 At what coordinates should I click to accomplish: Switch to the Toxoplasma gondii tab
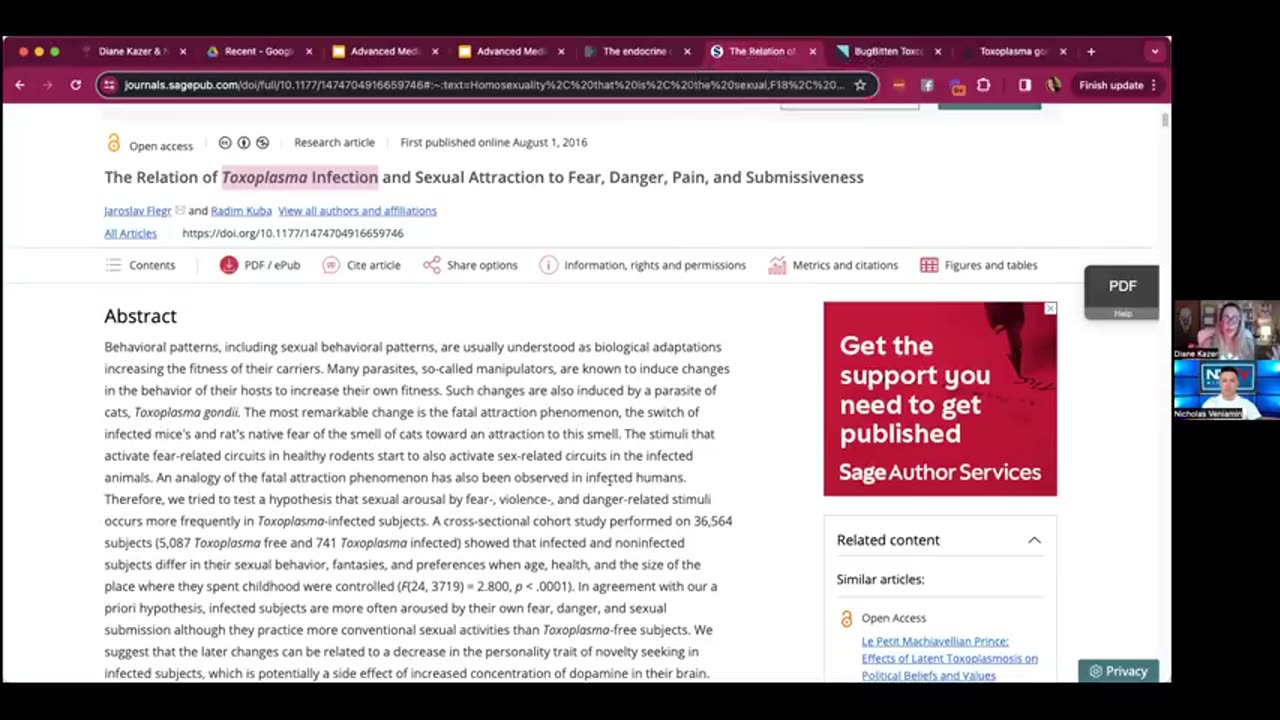coord(1012,51)
